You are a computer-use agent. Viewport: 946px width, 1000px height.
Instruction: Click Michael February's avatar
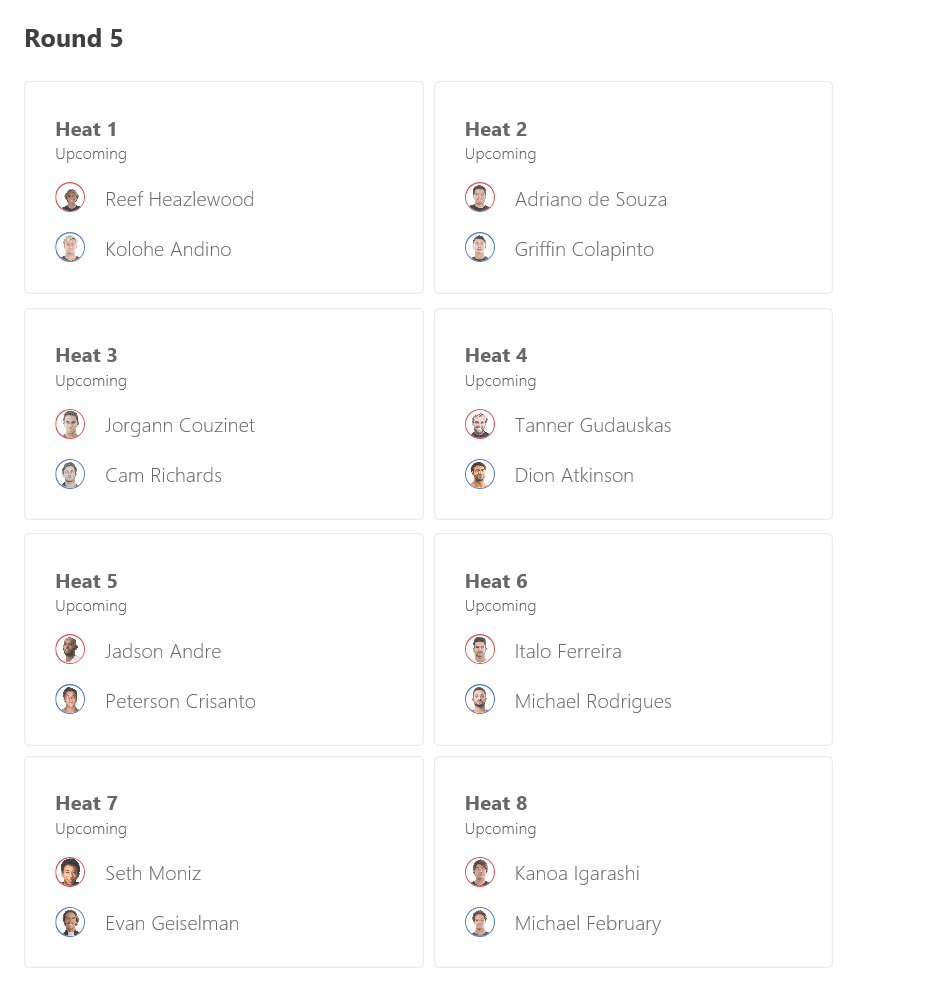[480, 922]
